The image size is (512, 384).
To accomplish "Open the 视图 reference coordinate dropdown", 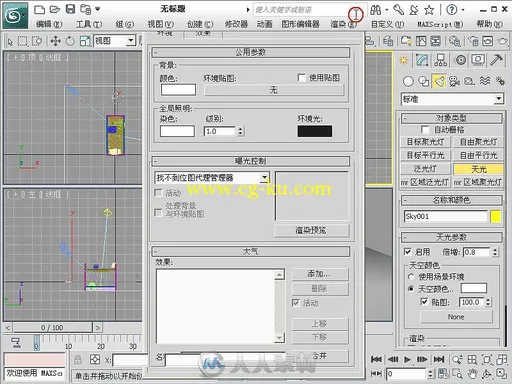I will tap(131, 41).
